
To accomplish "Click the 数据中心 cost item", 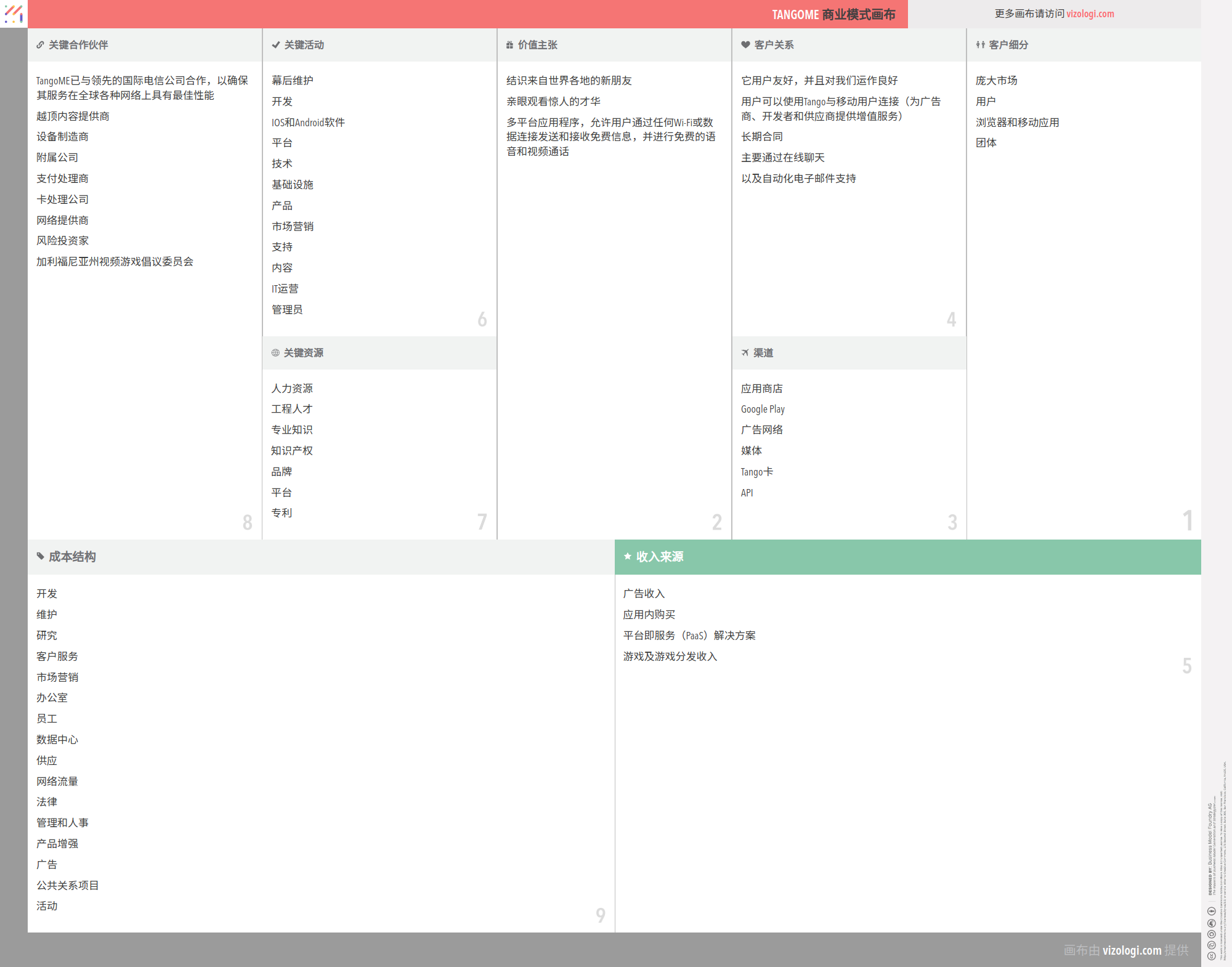I will [57, 740].
